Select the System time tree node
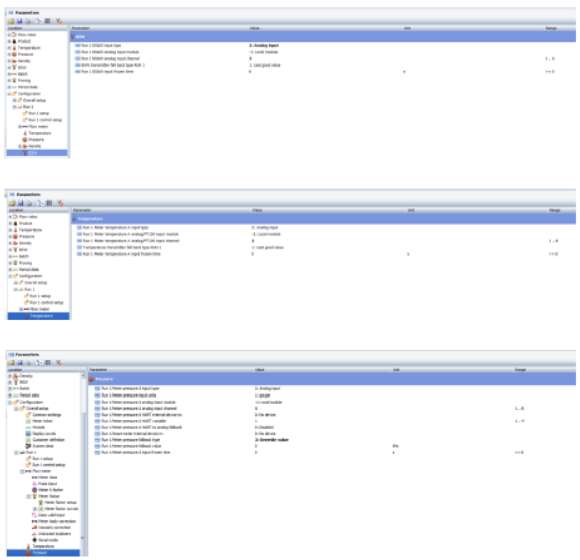The height and width of the screenshot is (560, 580). 43,446
